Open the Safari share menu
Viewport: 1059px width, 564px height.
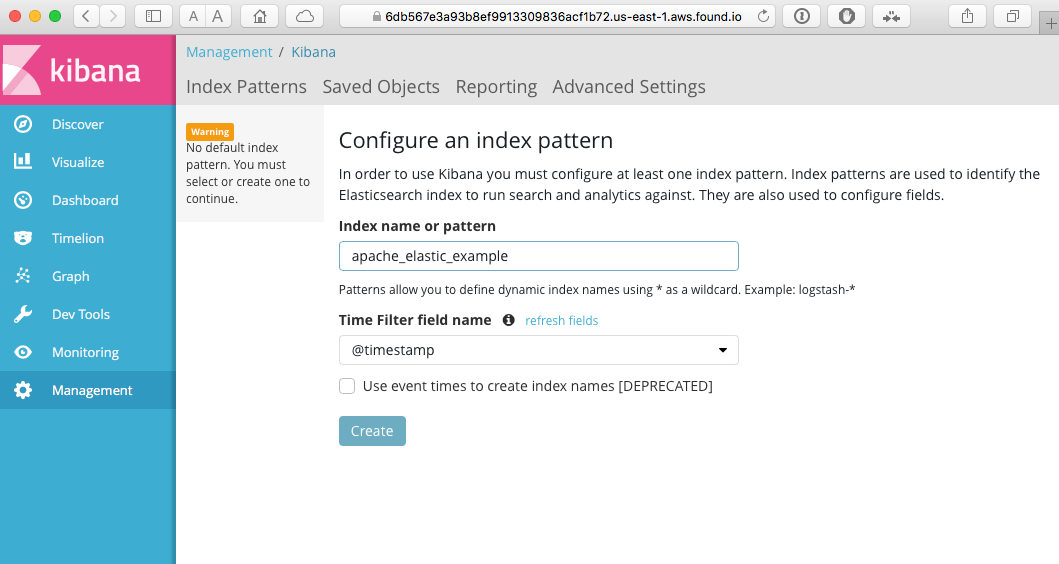[x=968, y=16]
